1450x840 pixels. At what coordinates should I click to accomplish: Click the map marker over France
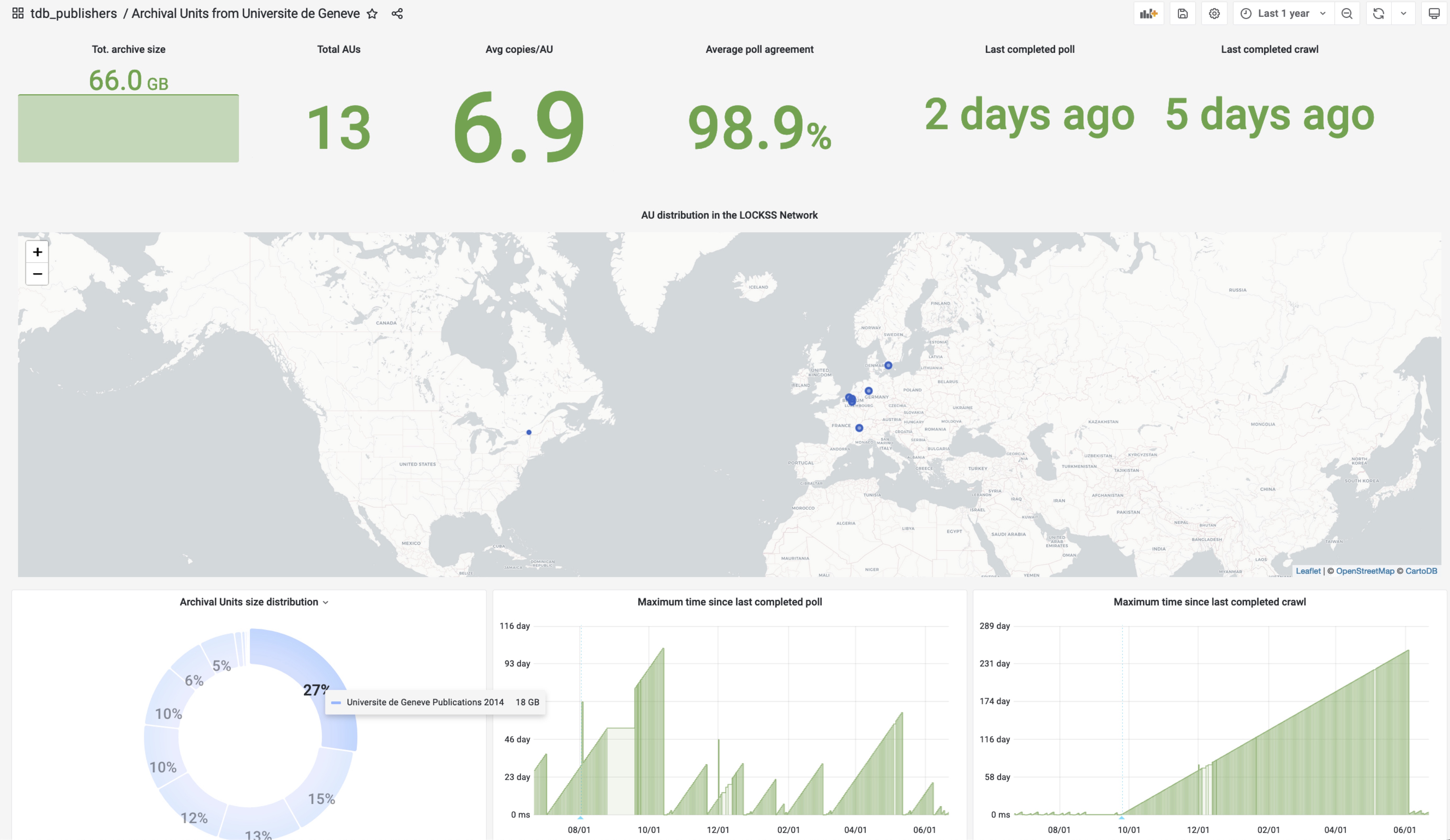pos(859,428)
